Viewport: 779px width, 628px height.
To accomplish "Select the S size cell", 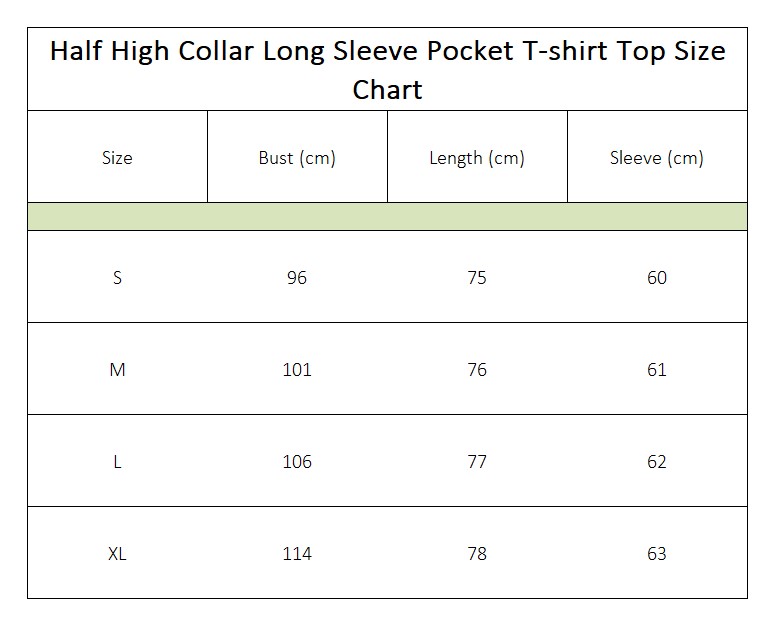I will [117, 277].
